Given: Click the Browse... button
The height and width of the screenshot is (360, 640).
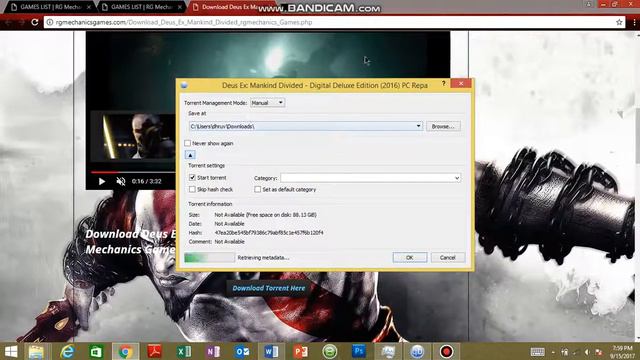Looking at the screenshot, I should coord(443,127).
